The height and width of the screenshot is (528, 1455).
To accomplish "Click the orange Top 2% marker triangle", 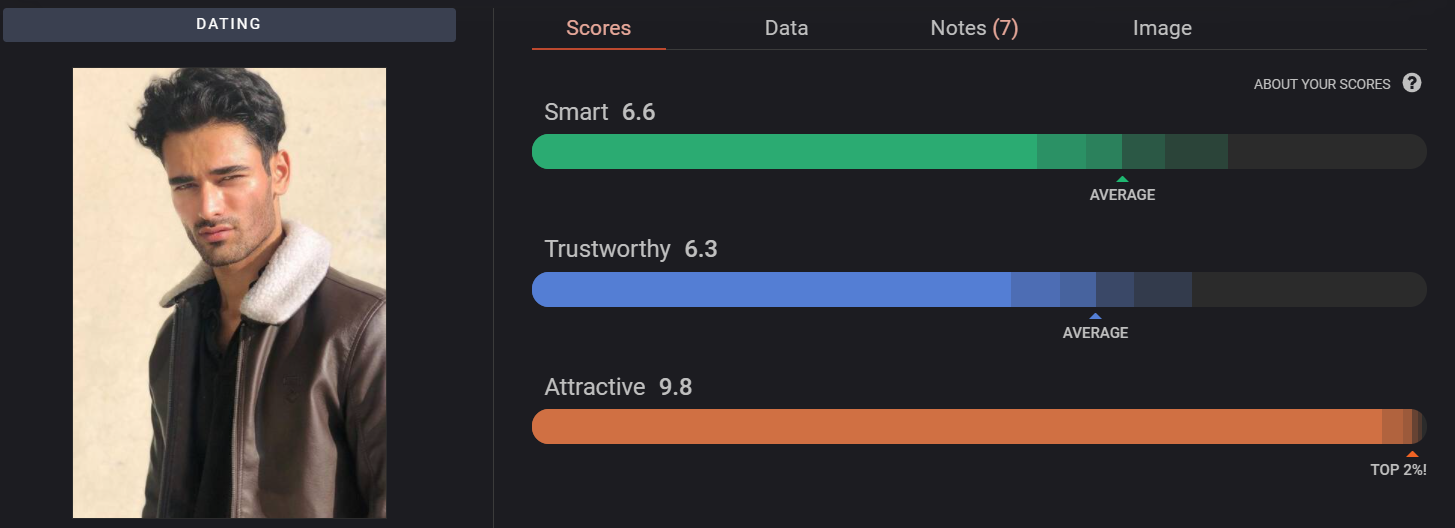I will click(x=1412, y=454).
